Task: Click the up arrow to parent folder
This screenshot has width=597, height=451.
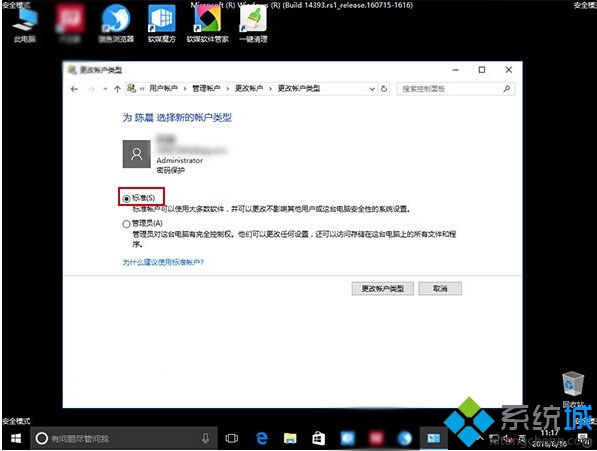Action: point(117,89)
